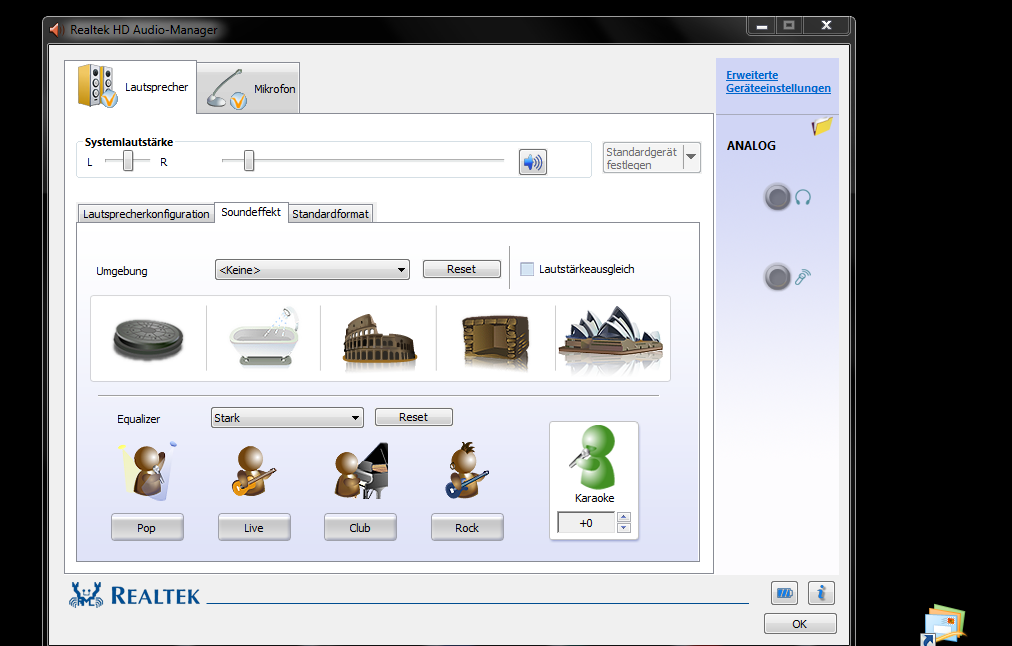Choose the Colosseum arena environment

click(380, 339)
